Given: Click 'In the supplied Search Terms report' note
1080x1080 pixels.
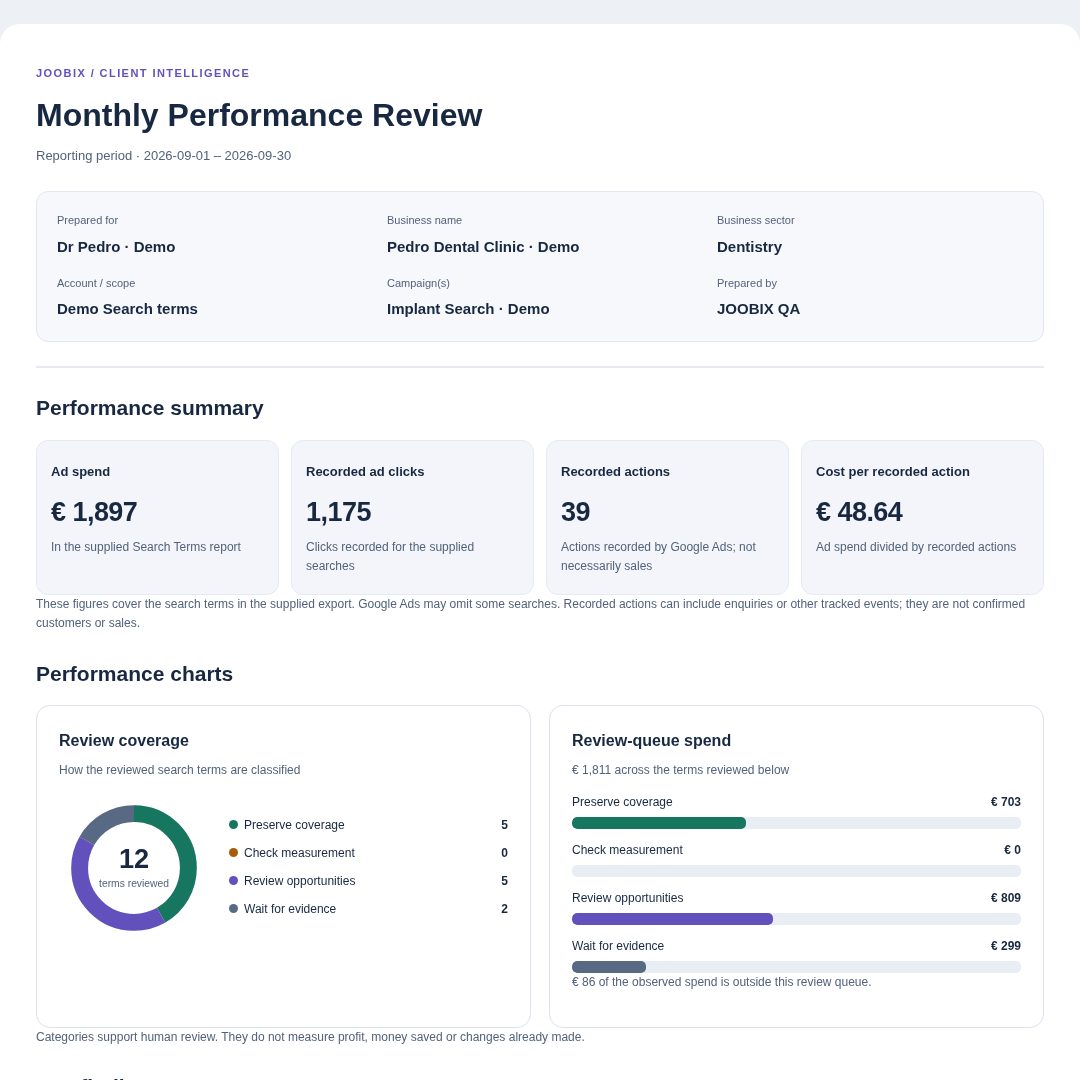Looking at the screenshot, I should (x=146, y=547).
